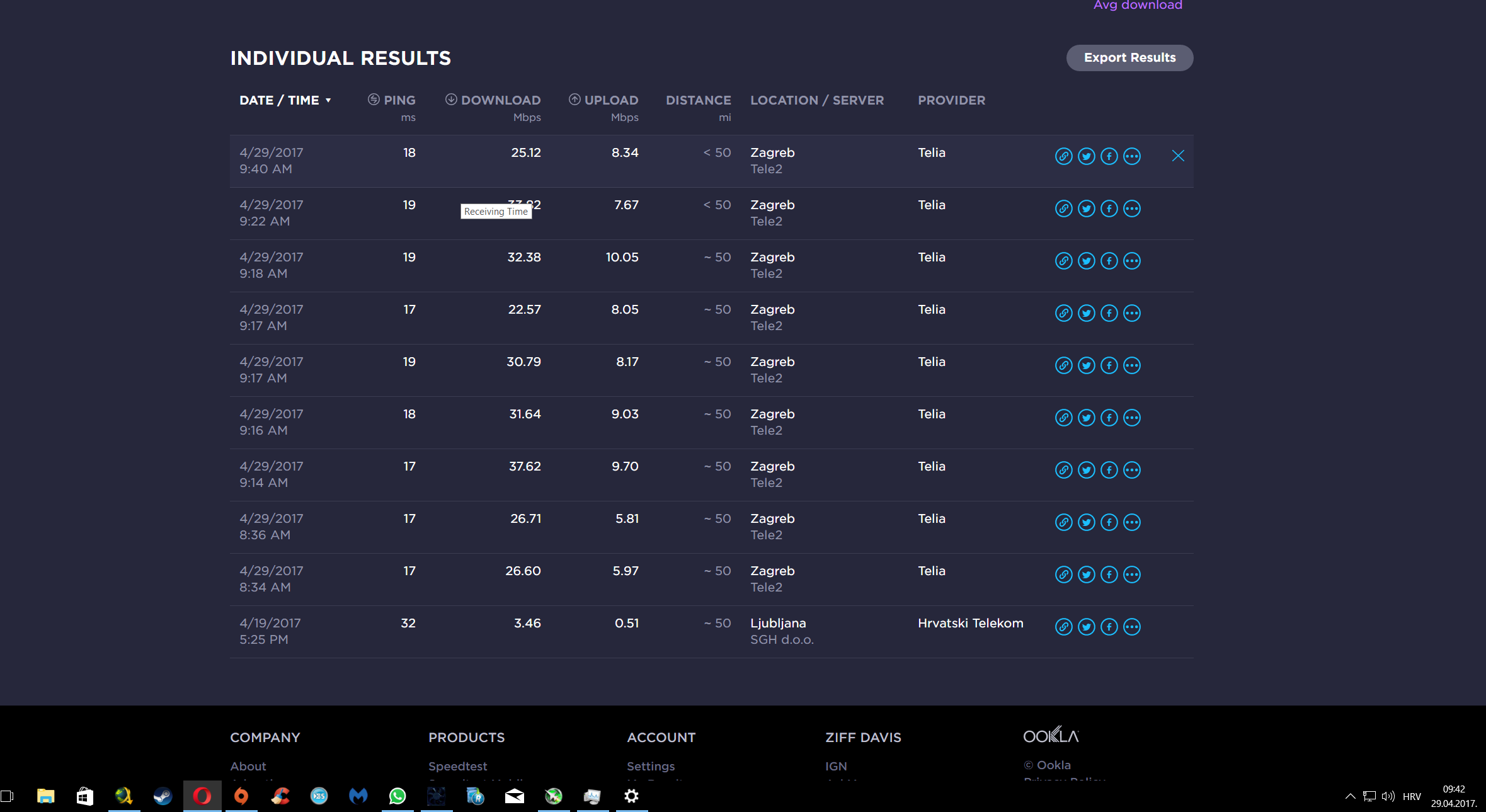
Task: Share 9:18 AM result on Facebook
Action: point(1109,261)
